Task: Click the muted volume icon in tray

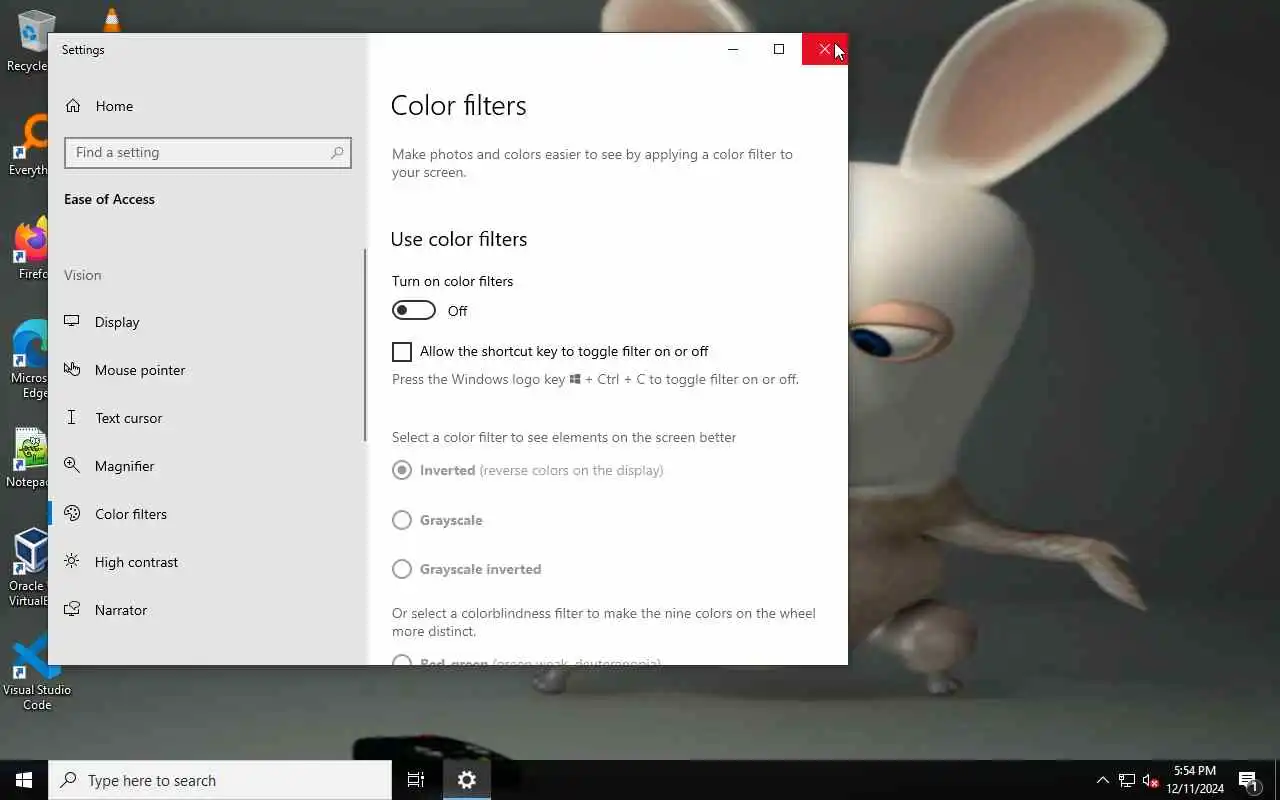Action: 1151,780
